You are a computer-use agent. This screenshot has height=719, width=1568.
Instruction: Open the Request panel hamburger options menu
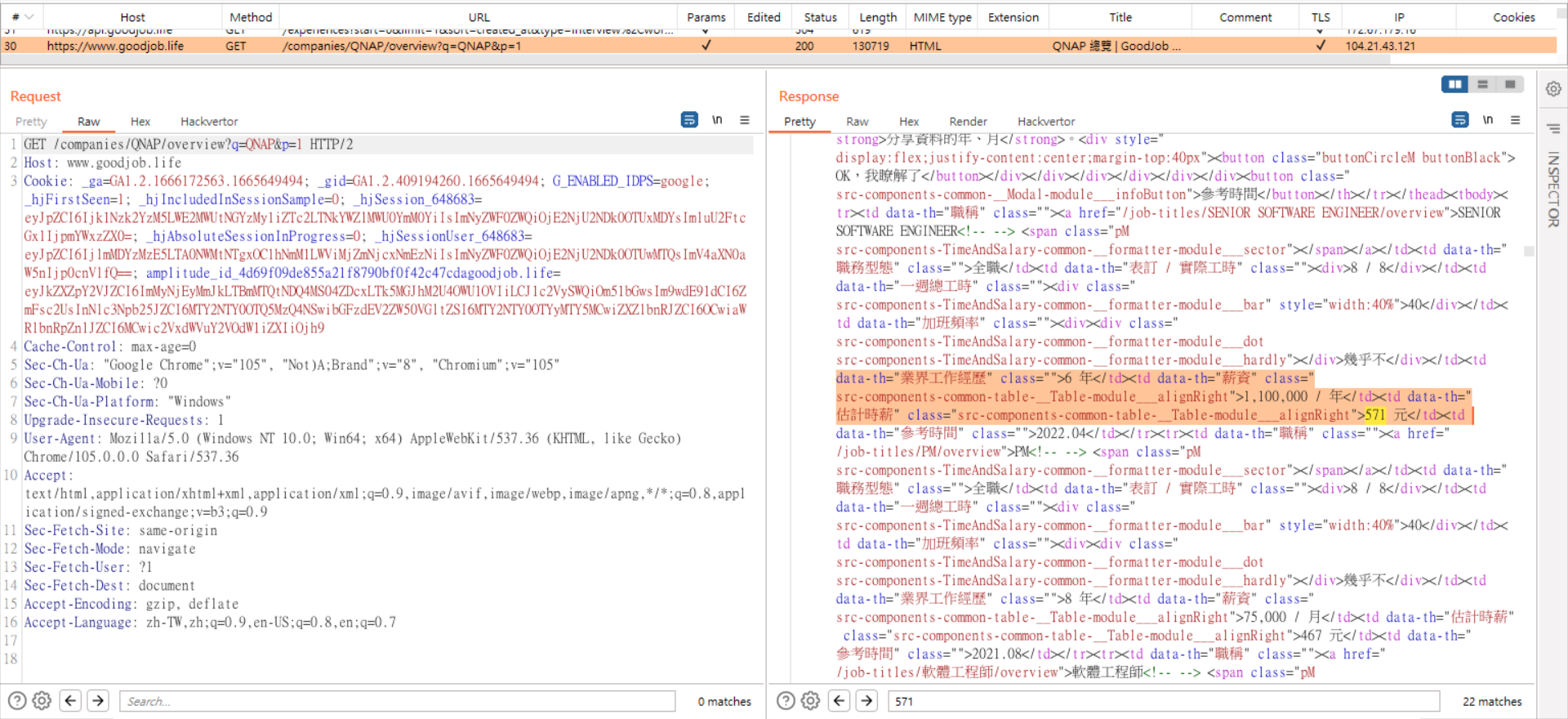[745, 120]
